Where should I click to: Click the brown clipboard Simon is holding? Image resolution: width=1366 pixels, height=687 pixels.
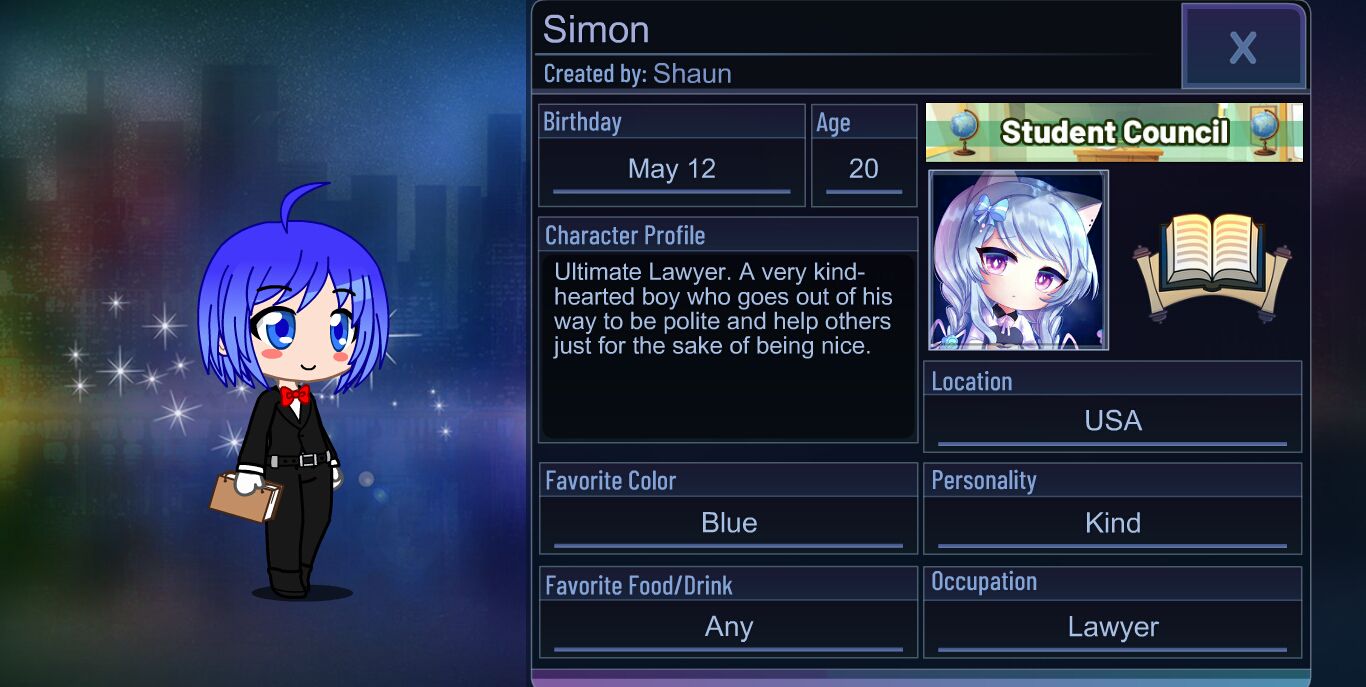pos(245,495)
